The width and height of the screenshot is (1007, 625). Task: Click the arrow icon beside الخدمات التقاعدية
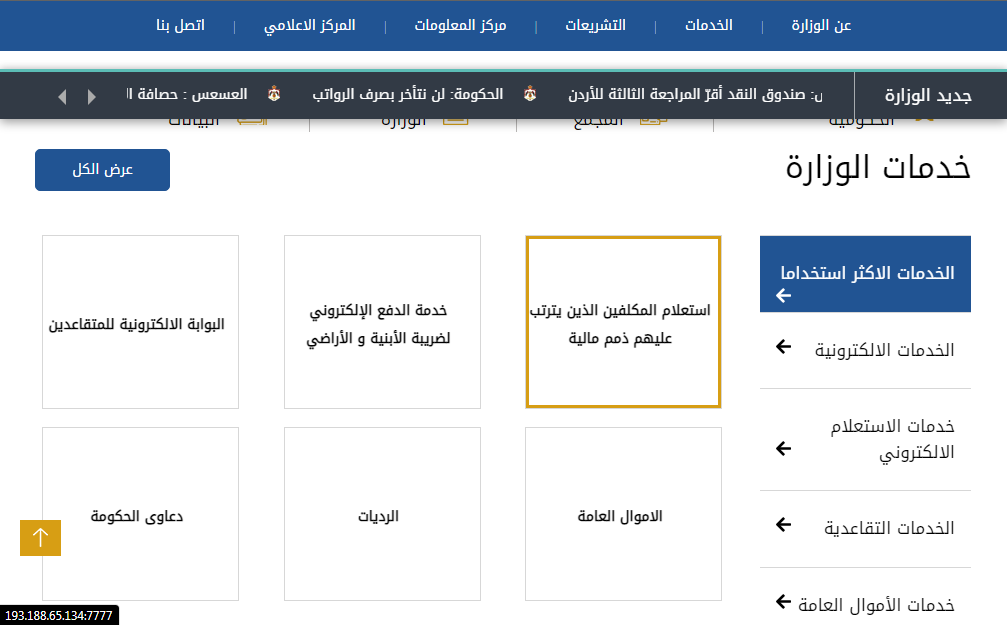(783, 525)
